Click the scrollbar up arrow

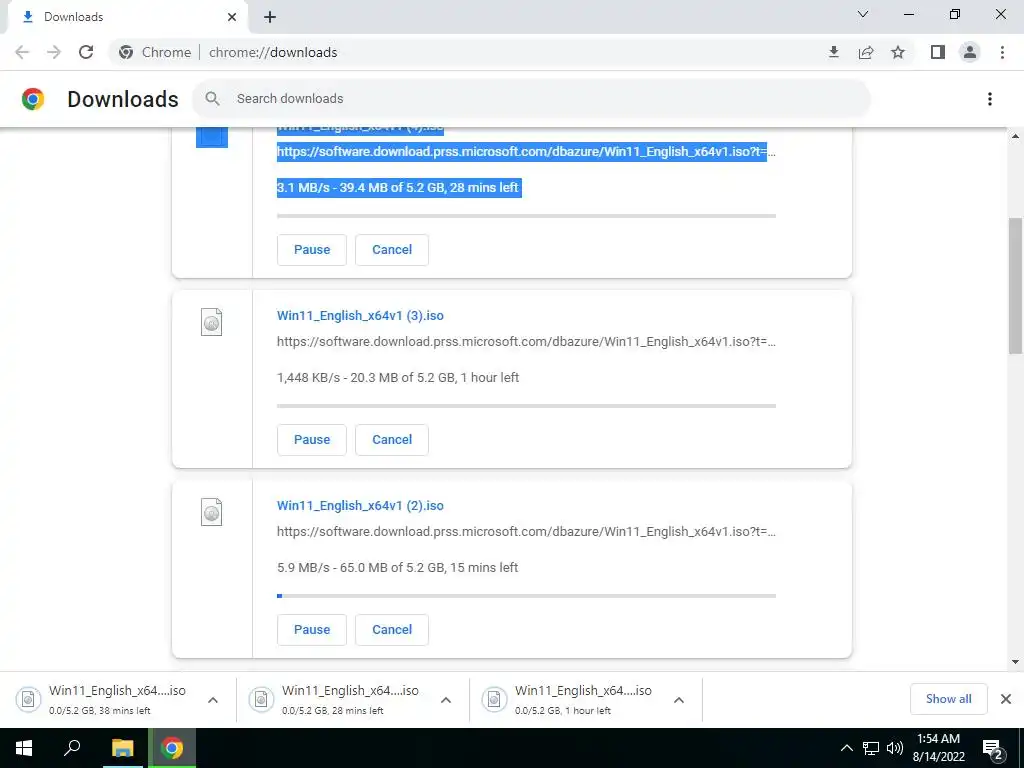coord(1015,136)
